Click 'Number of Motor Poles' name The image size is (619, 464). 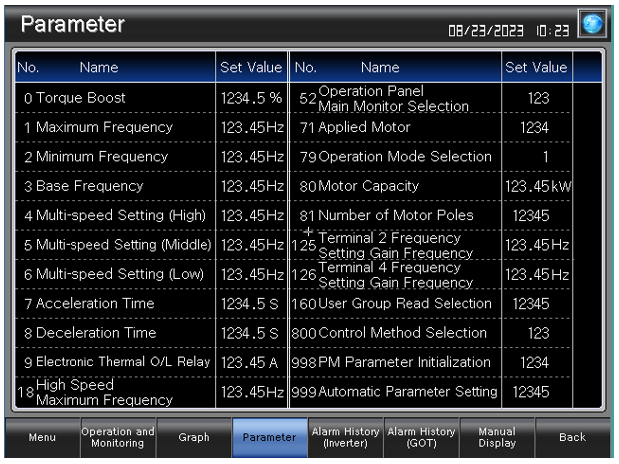coord(396,216)
